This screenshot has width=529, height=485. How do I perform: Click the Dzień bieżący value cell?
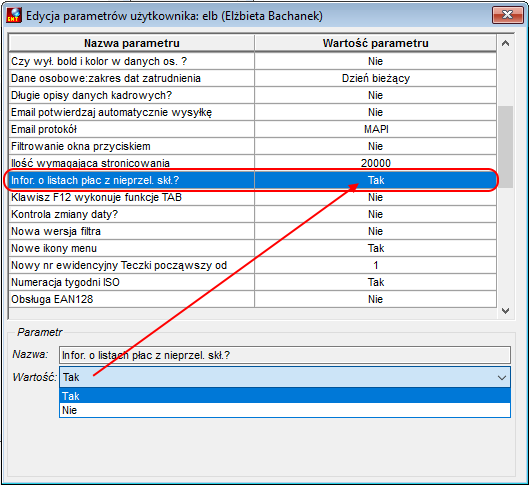[x=375, y=78]
